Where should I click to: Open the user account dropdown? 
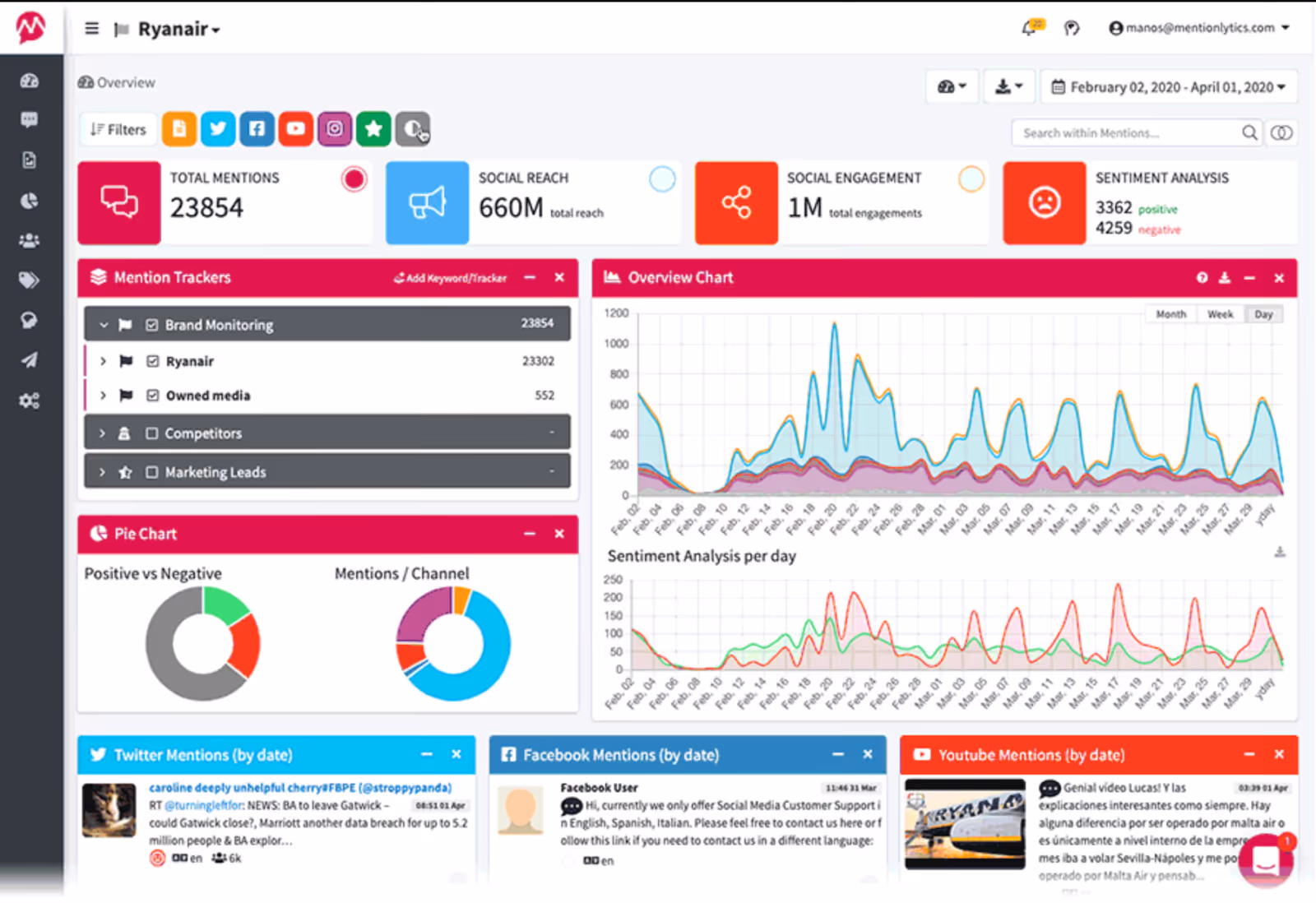click(1199, 28)
